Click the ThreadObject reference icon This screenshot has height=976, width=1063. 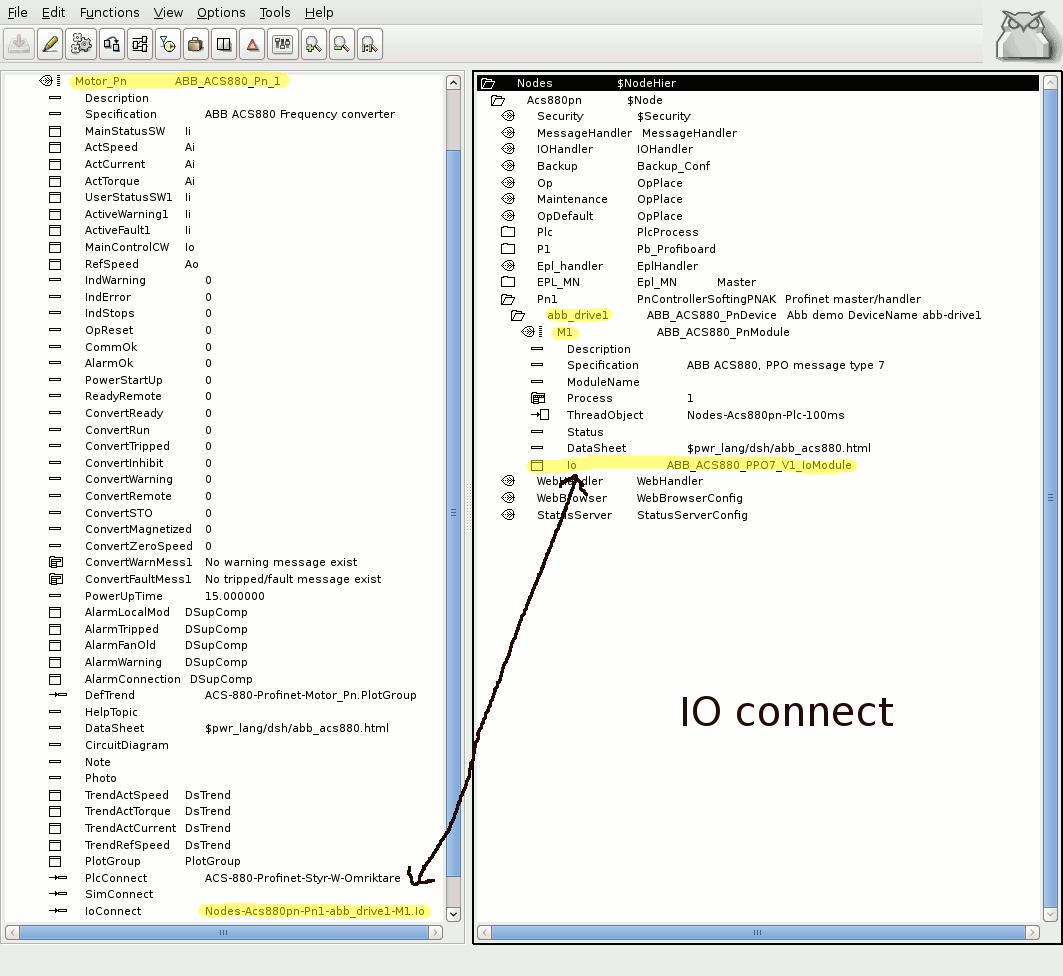tap(540, 415)
